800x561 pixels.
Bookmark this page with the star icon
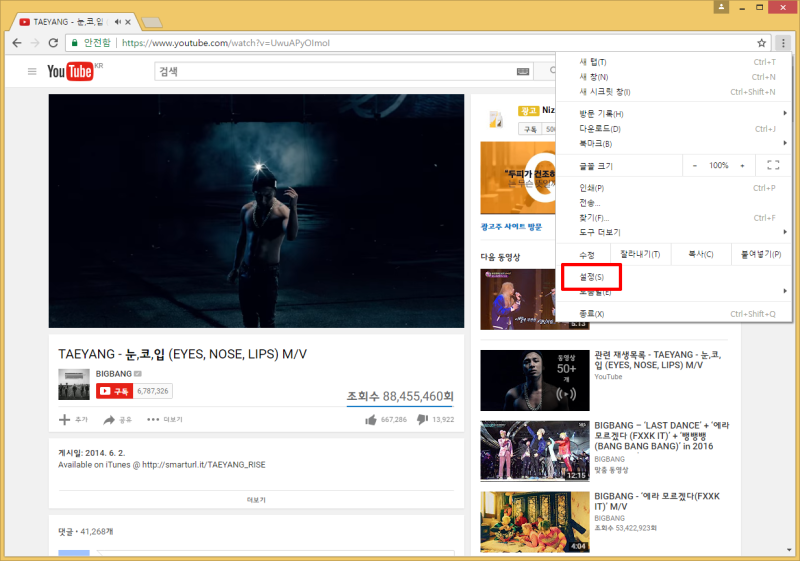(x=761, y=43)
